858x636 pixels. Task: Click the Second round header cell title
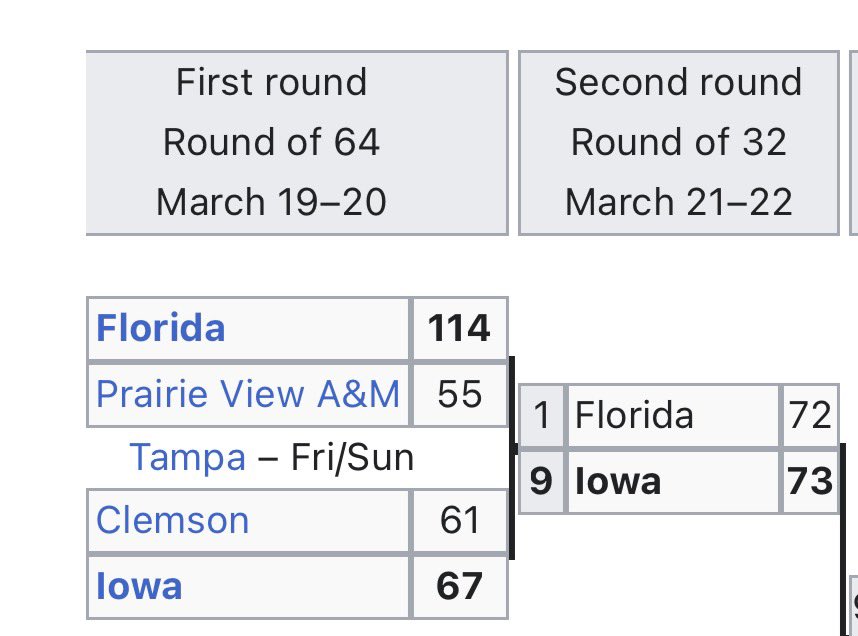coord(678,82)
